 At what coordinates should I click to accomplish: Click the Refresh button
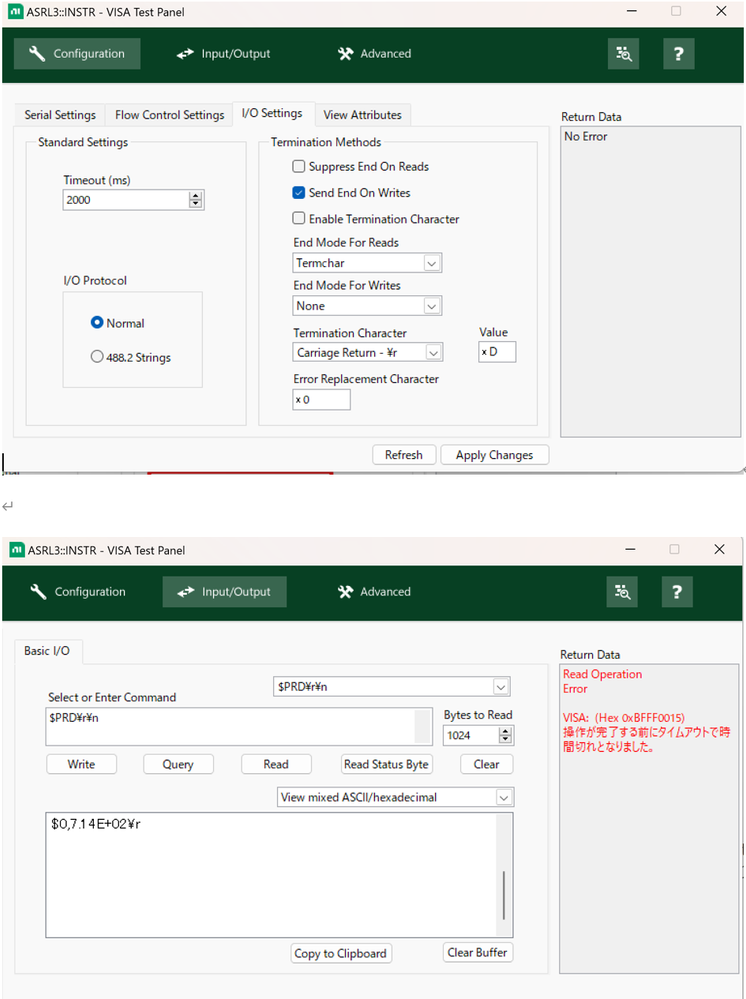(404, 455)
